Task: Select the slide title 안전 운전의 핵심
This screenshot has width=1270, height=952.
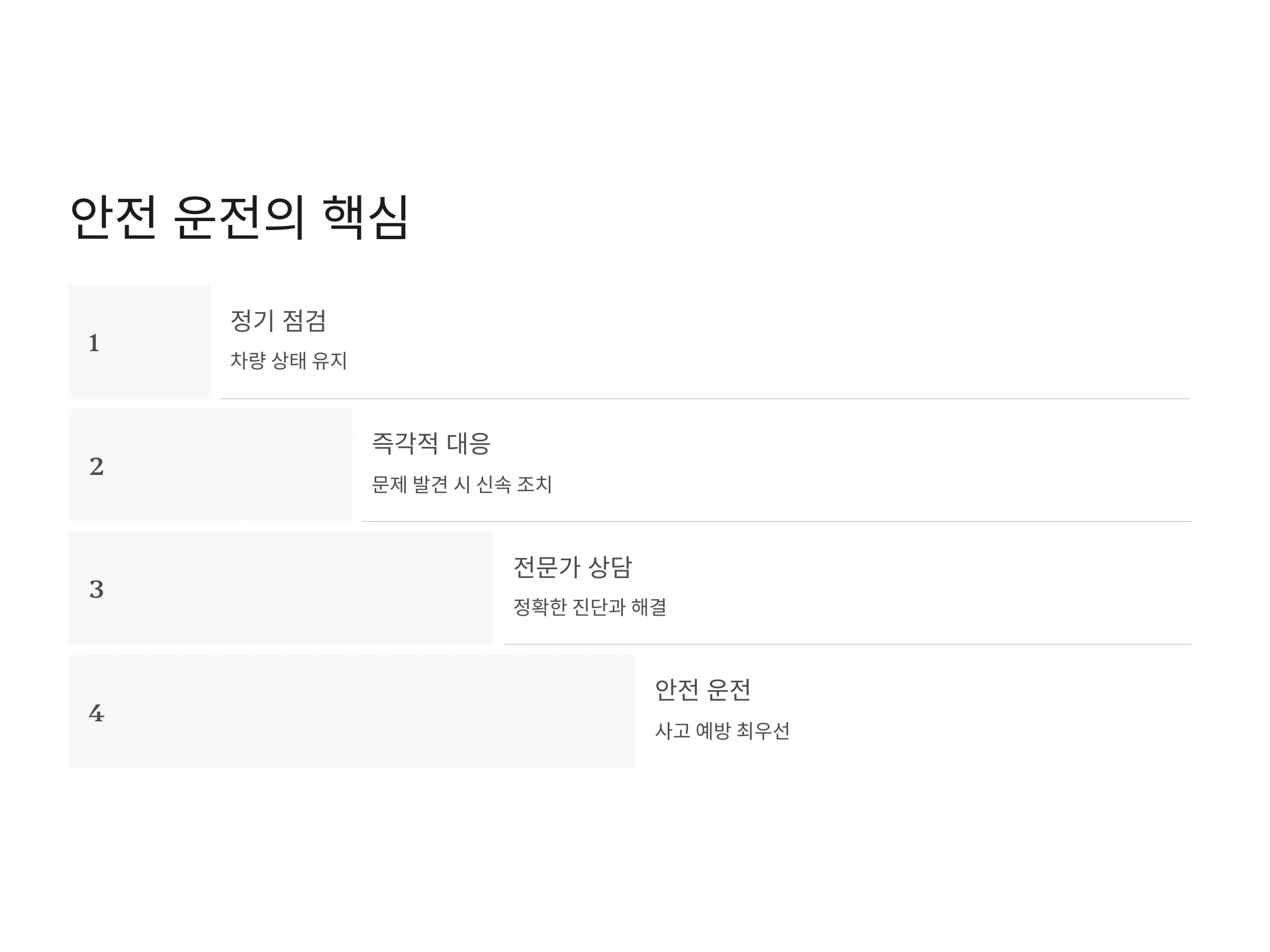Action: click(239, 217)
